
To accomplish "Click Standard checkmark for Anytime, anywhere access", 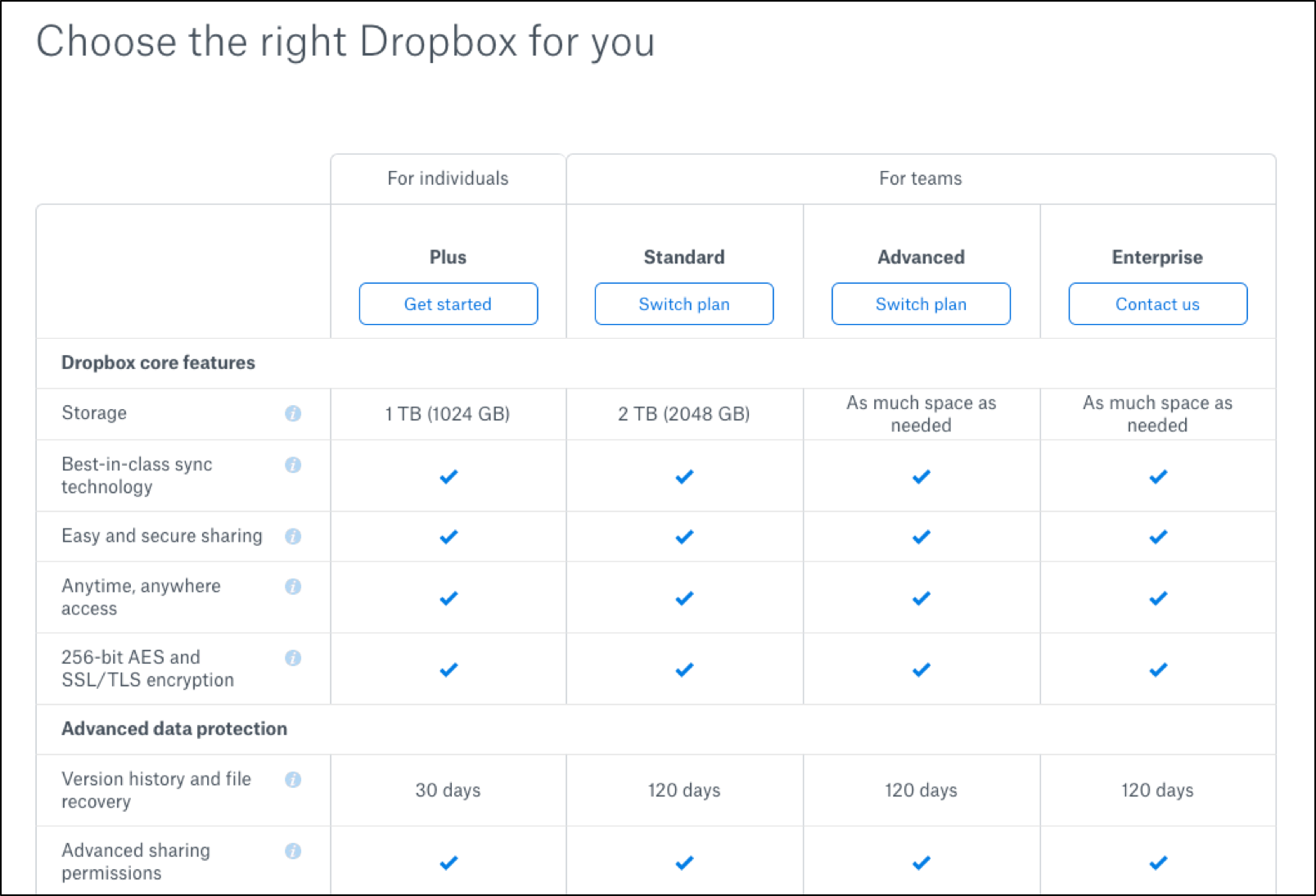I will tap(684, 598).
